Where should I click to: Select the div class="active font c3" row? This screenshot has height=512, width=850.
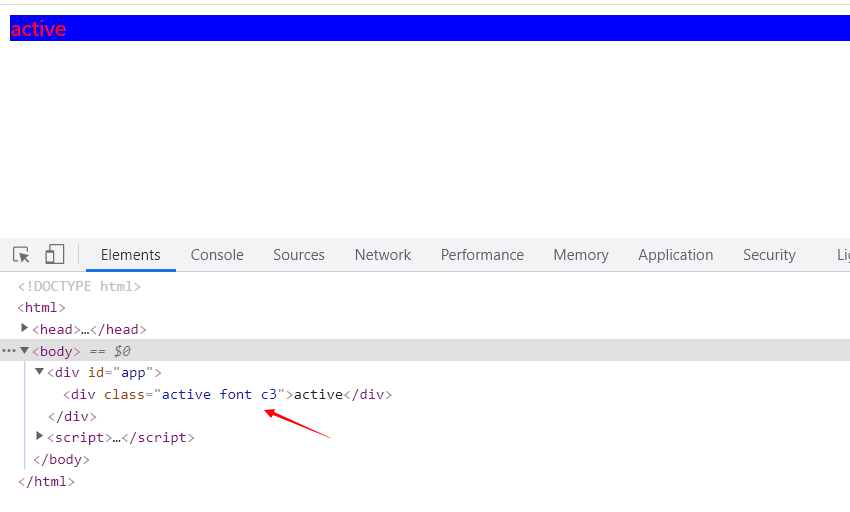click(x=227, y=394)
